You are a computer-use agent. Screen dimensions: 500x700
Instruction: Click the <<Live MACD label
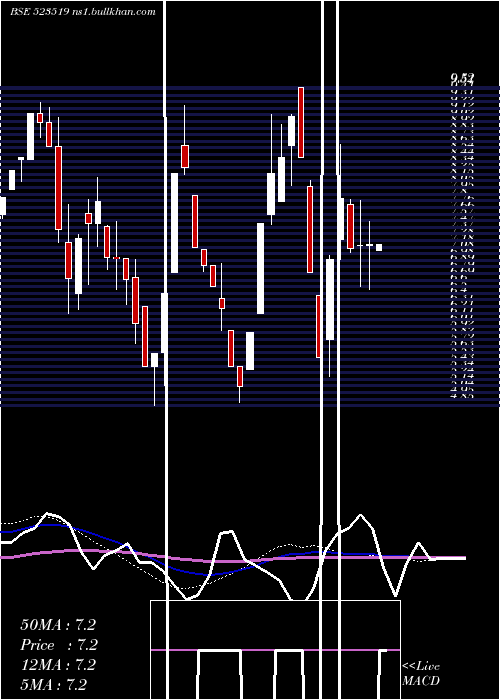421,673
